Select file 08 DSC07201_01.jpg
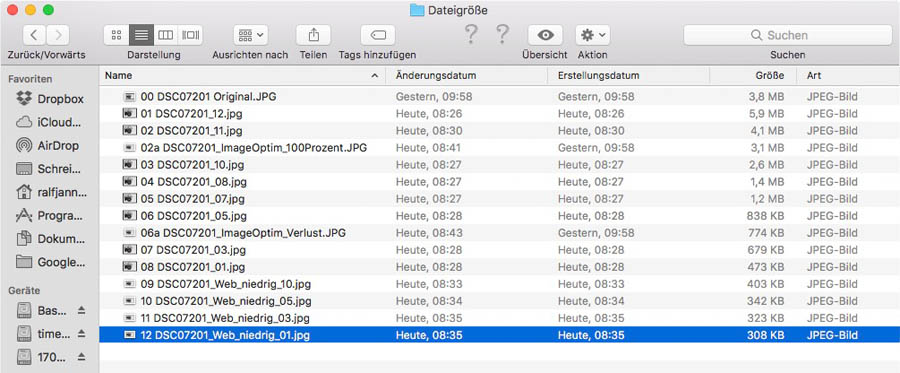 click(499, 267)
